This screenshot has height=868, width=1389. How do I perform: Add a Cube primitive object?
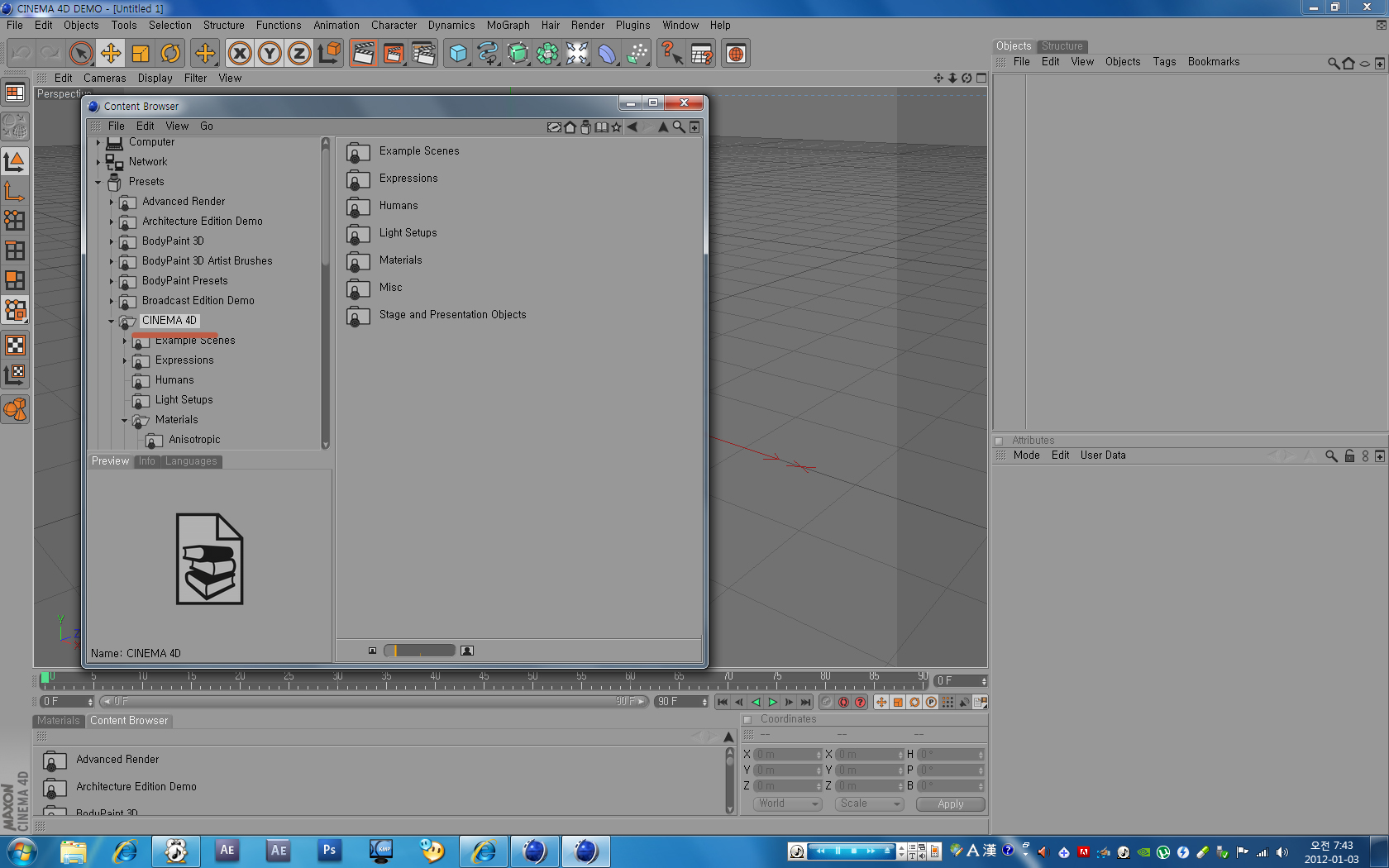click(458, 54)
